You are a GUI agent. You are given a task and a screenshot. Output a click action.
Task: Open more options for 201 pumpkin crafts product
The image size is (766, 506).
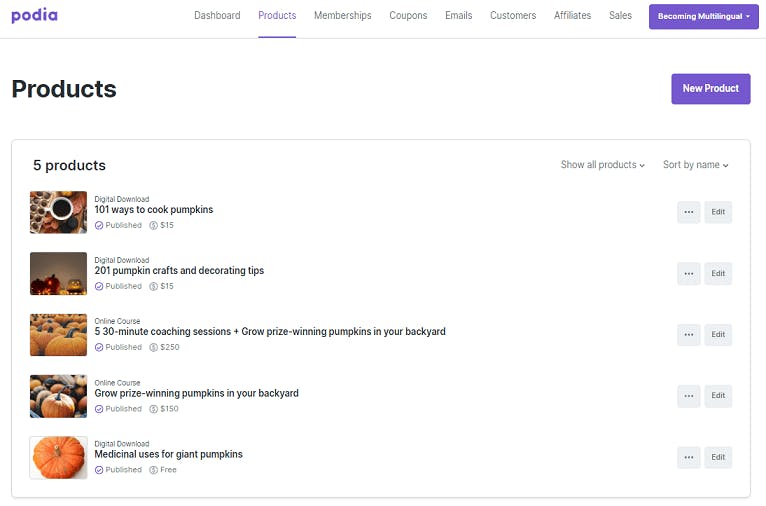pyautogui.click(x=688, y=274)
